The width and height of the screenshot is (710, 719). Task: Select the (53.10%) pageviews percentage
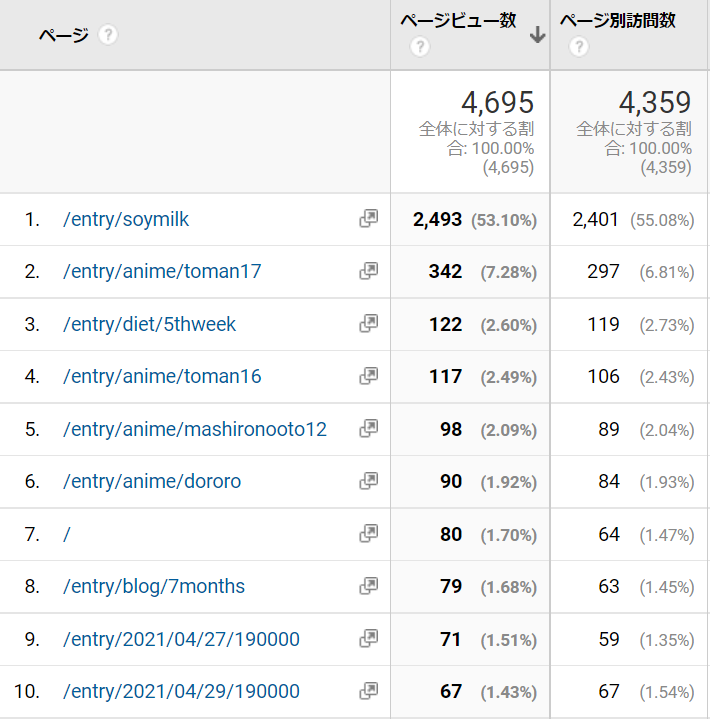click(x=504, y=221)
